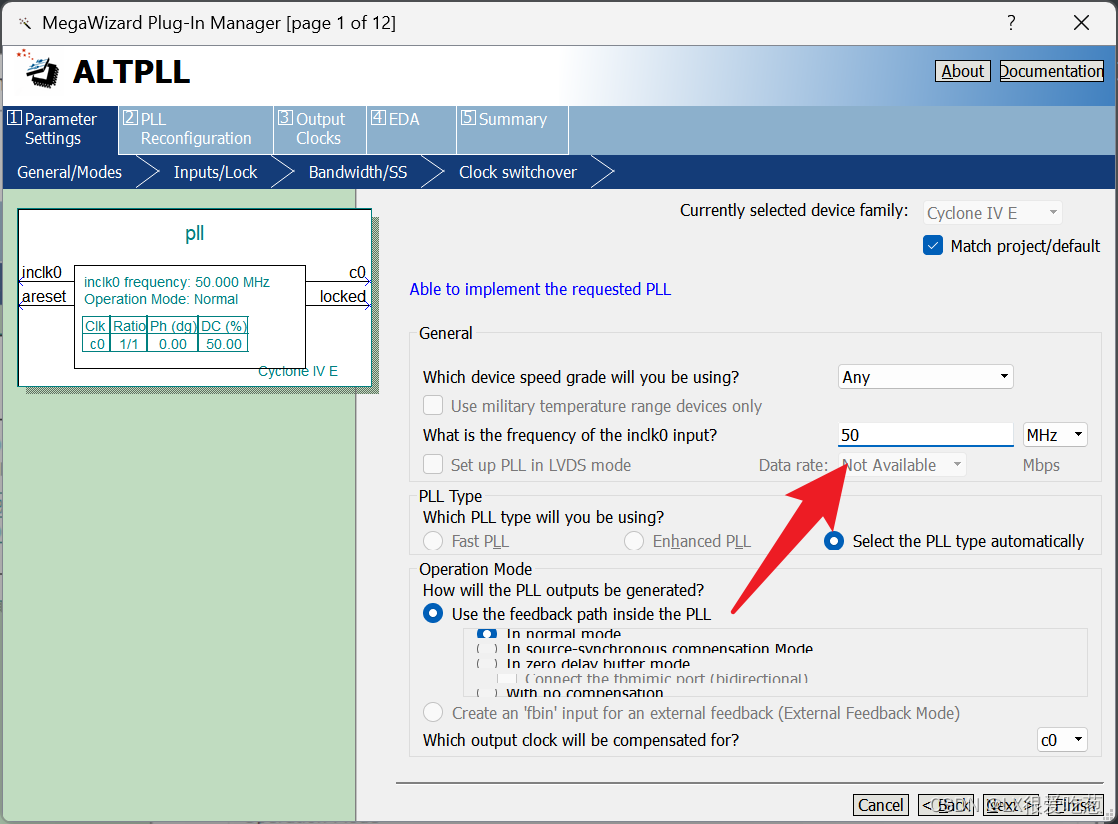The height and width of the screenshot is (824, 1118).
Task: Toggle Match project/default checkbox
Action: pos(933,246)
